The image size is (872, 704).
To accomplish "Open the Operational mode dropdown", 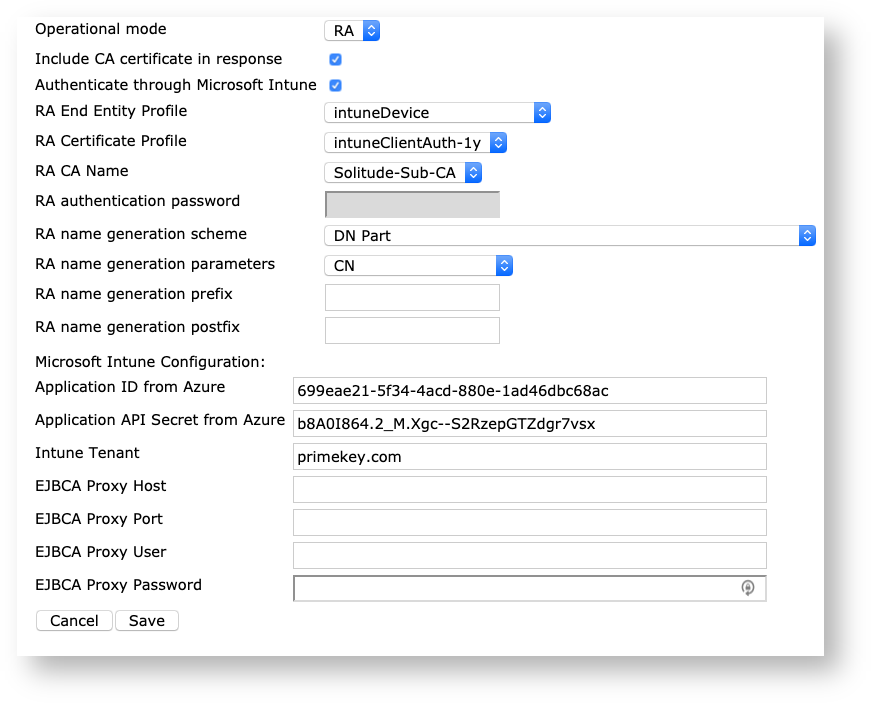I will [x=352, y=31].
